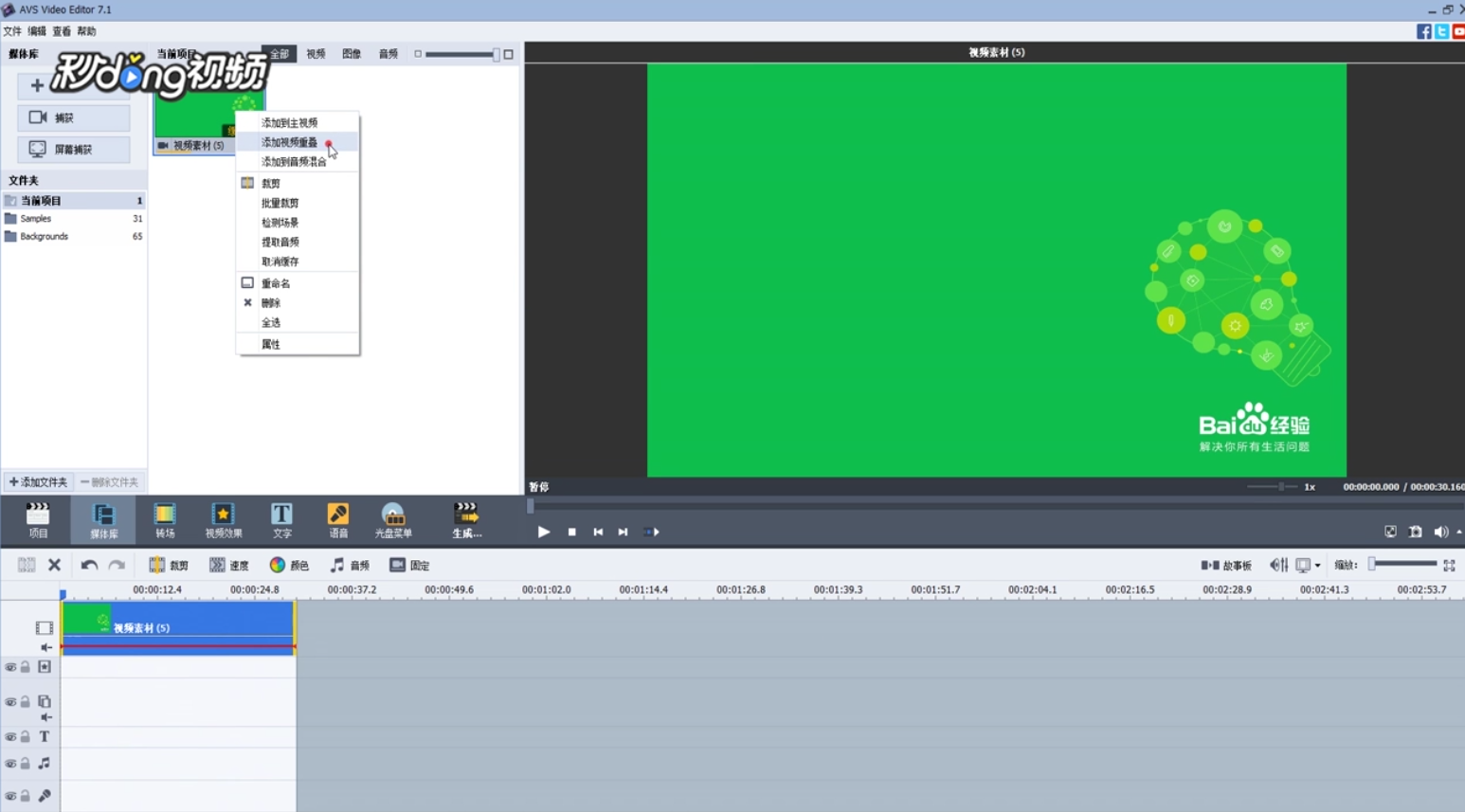Switch to 故事板 storyboard view

(1226, 565)
